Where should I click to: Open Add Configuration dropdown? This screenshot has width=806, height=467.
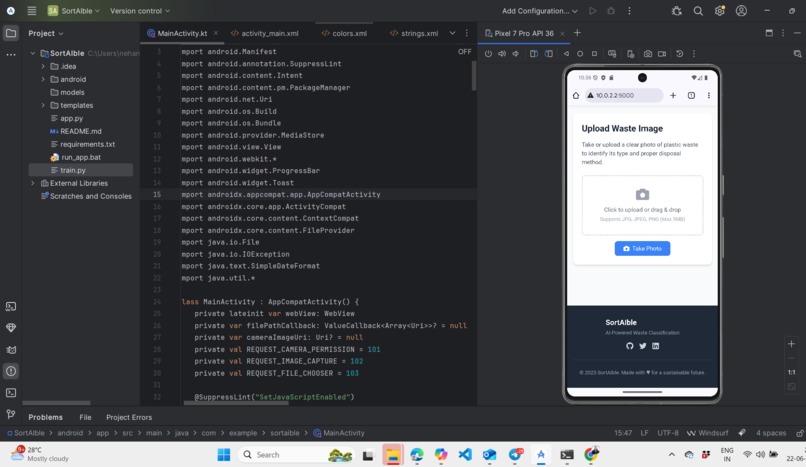[x=539, y=11]
